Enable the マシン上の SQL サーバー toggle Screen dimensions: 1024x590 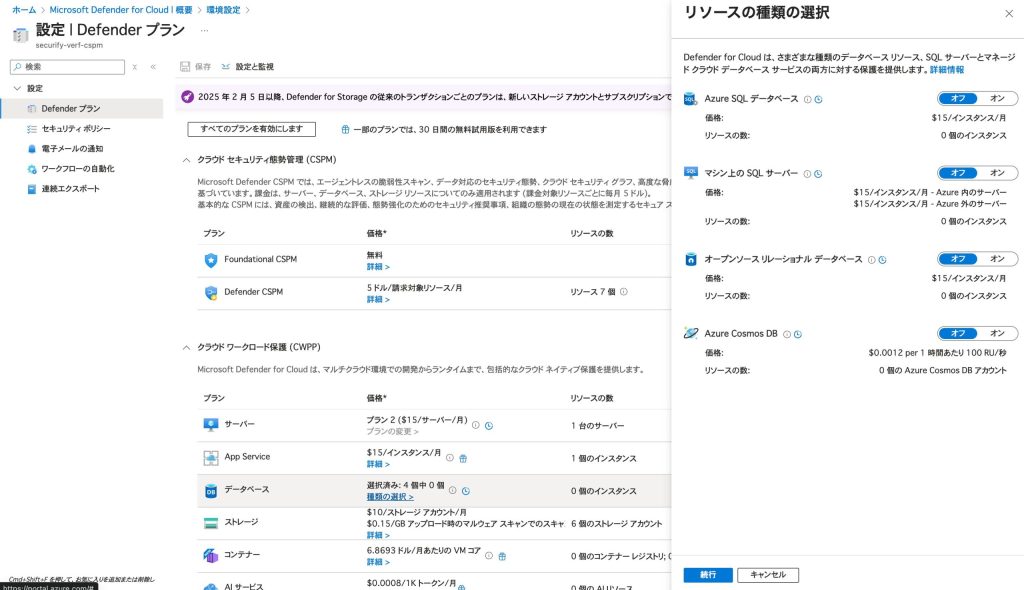[997, 173]
